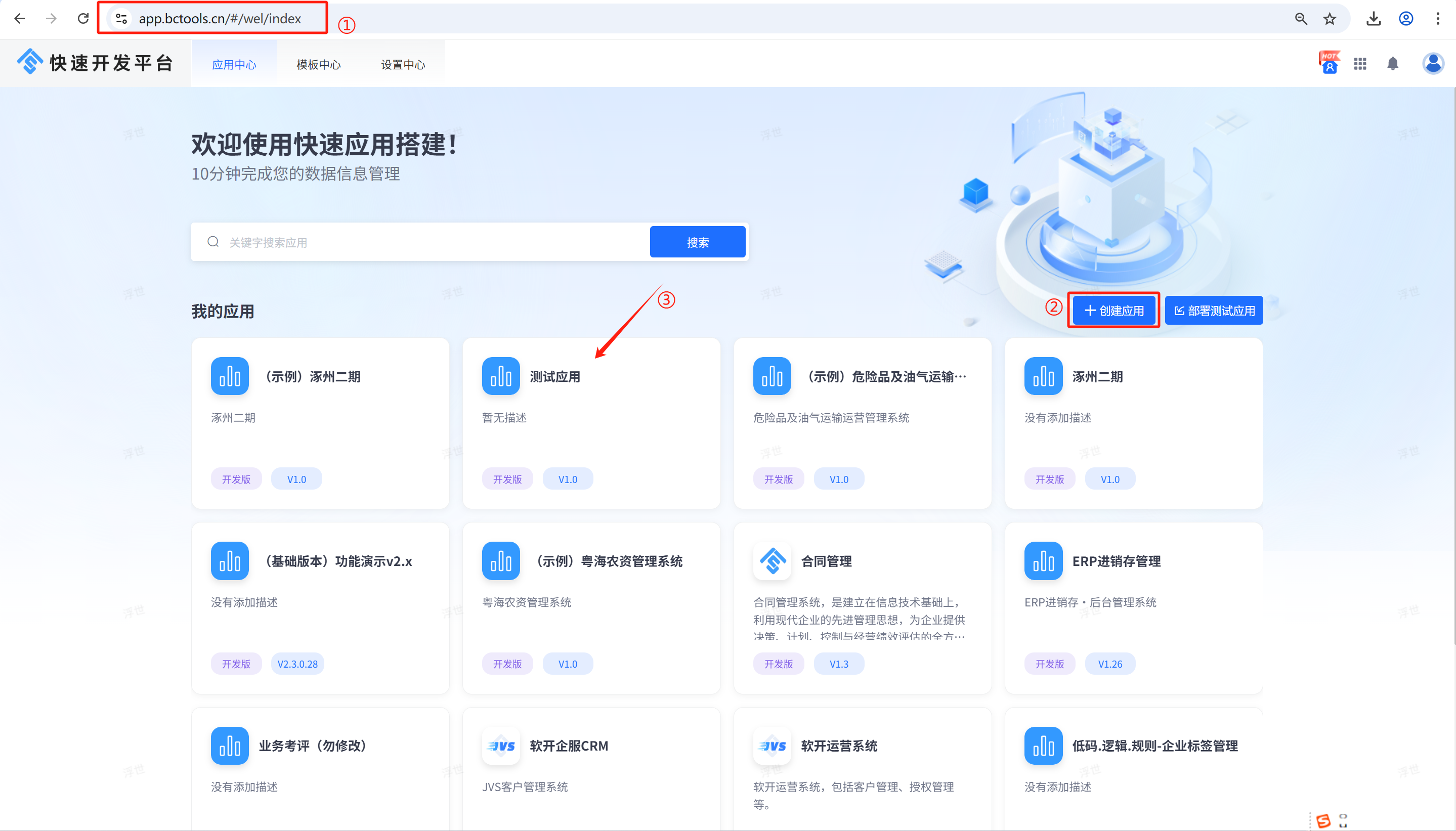1456x831 pixels.
Task: Switch to the 设置中心 tab
Action: click(403, 65)
